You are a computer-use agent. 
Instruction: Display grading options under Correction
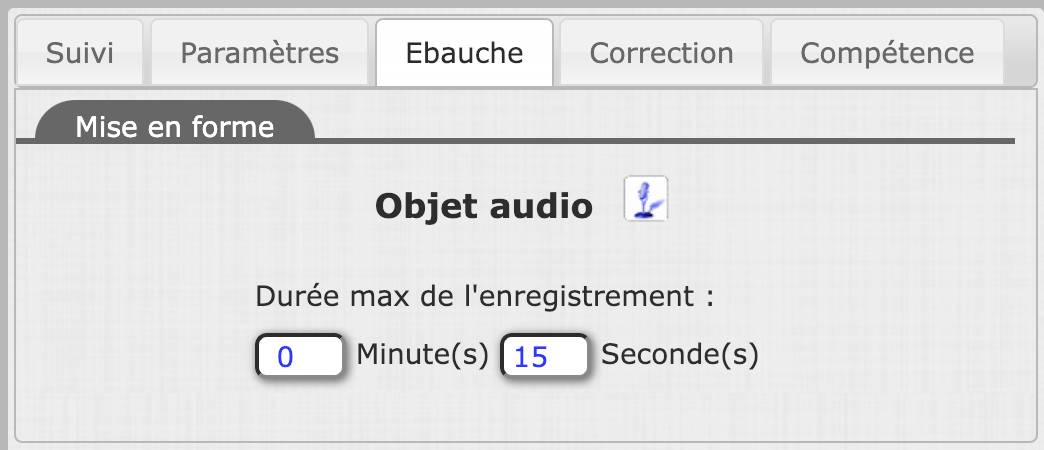coord(661,53)
